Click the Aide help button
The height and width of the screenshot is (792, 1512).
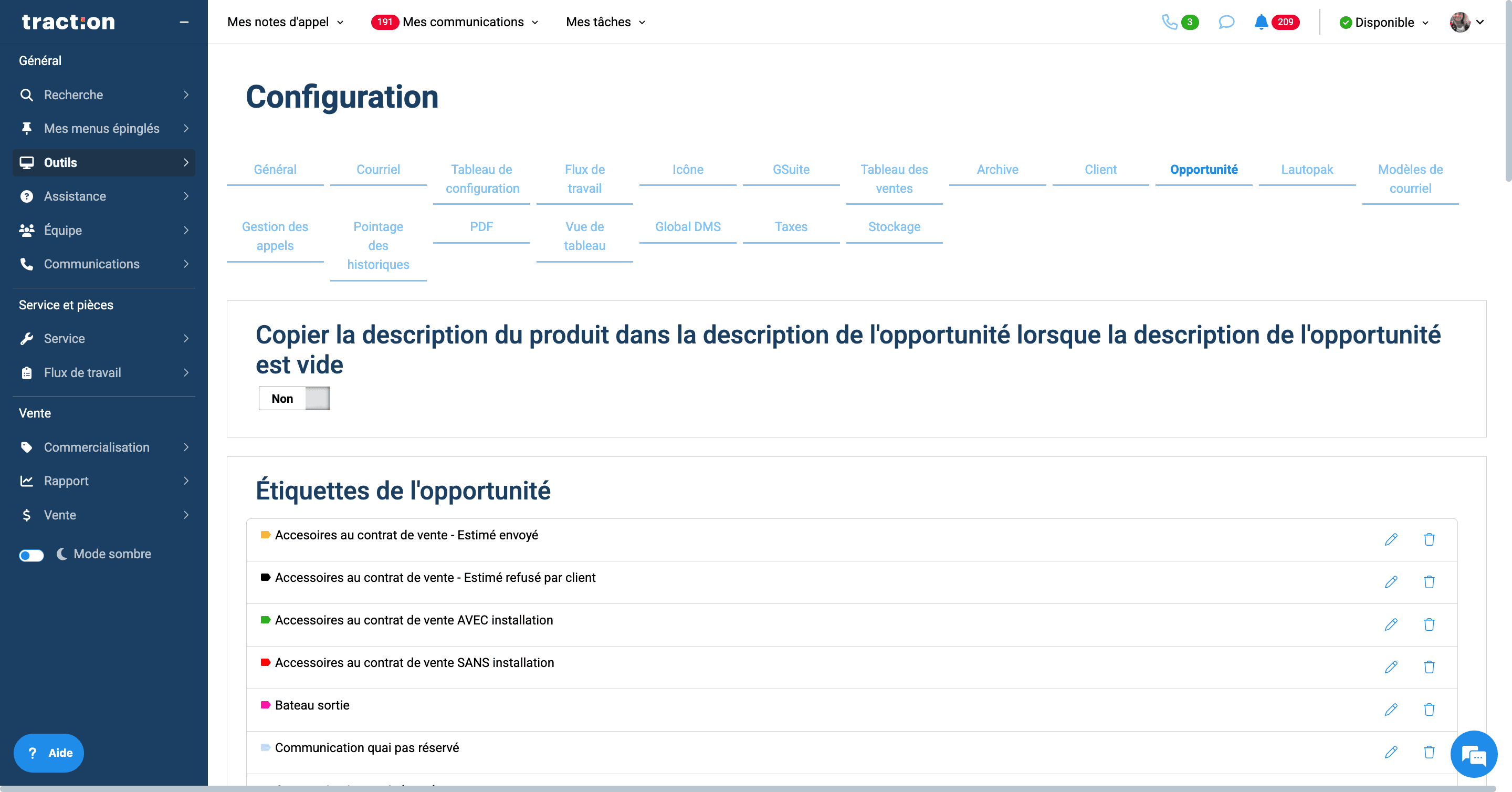(x=49, y=753)
